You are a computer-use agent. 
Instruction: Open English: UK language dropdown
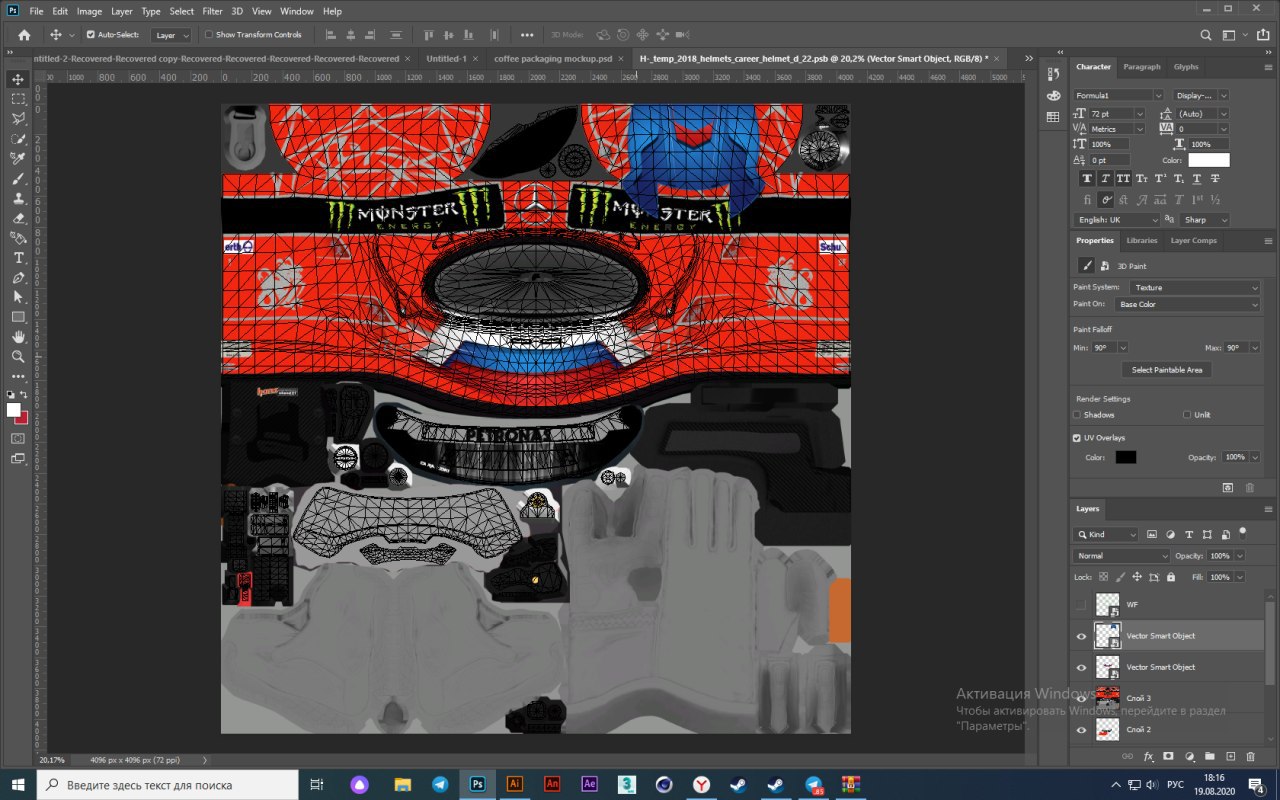pyautogui.click(x=1116, y=220)
